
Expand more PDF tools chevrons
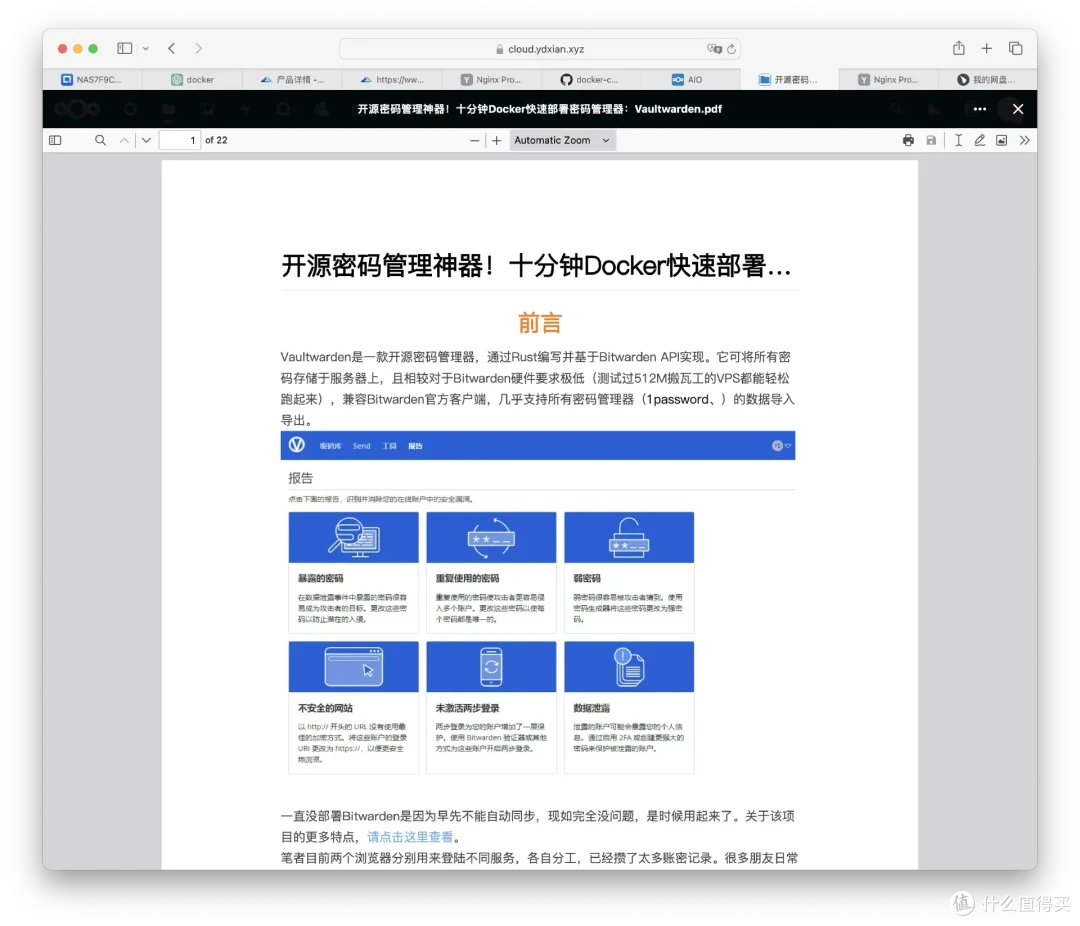[x=1025, y=141]
